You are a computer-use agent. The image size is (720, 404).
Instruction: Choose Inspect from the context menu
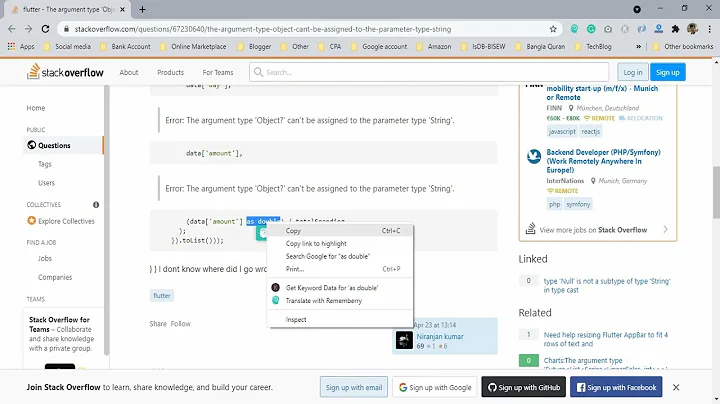point(340,320)
